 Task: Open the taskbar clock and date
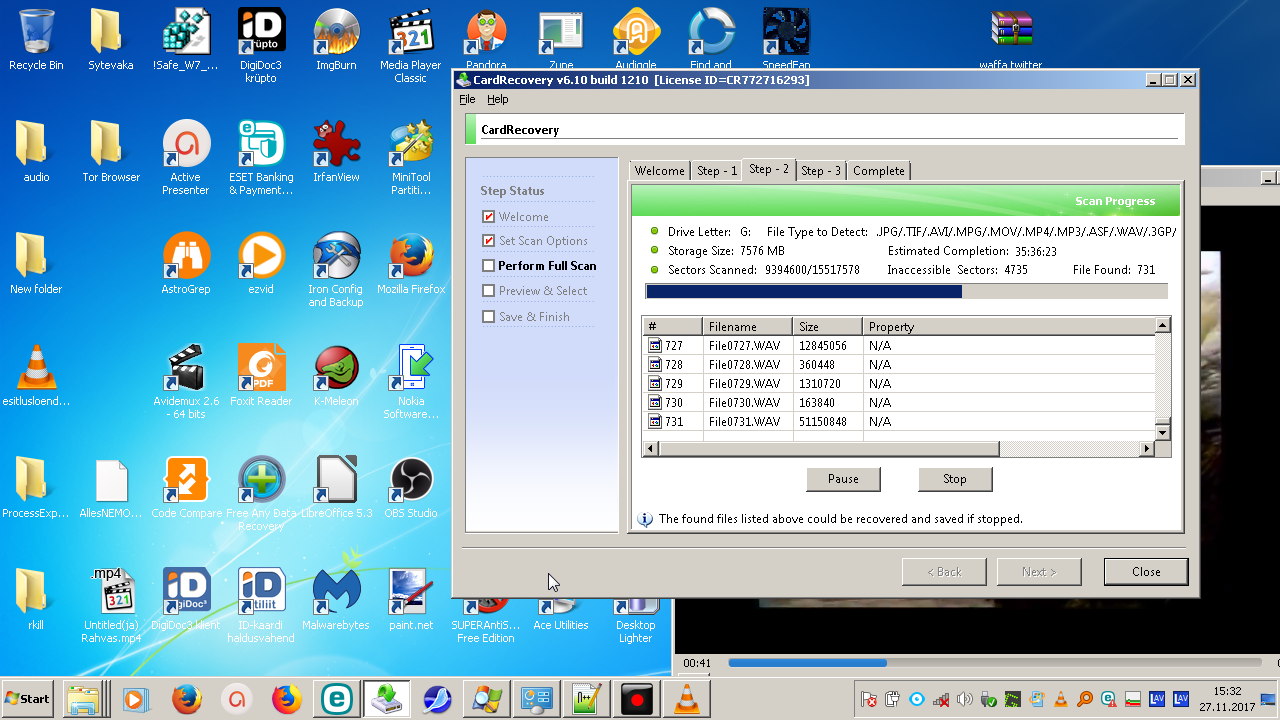pyautogui.click(x=1227, y=698)
